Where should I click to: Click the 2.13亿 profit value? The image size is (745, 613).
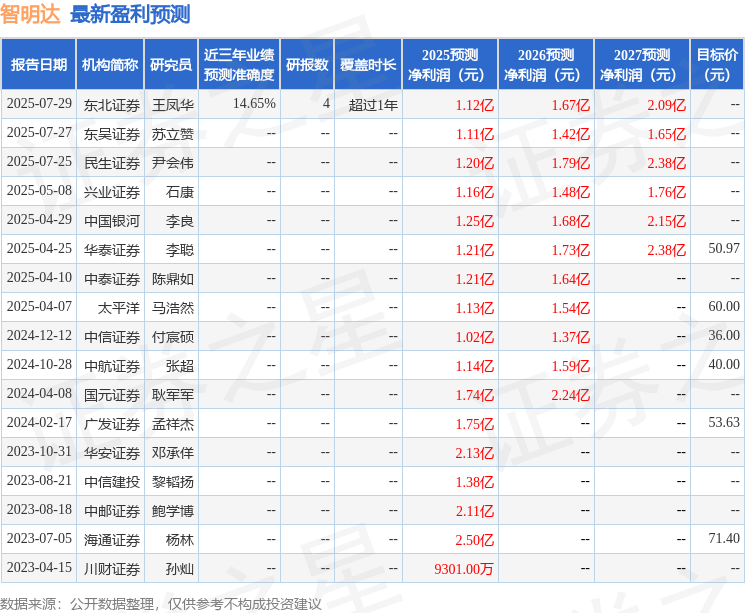pos(475,453)
